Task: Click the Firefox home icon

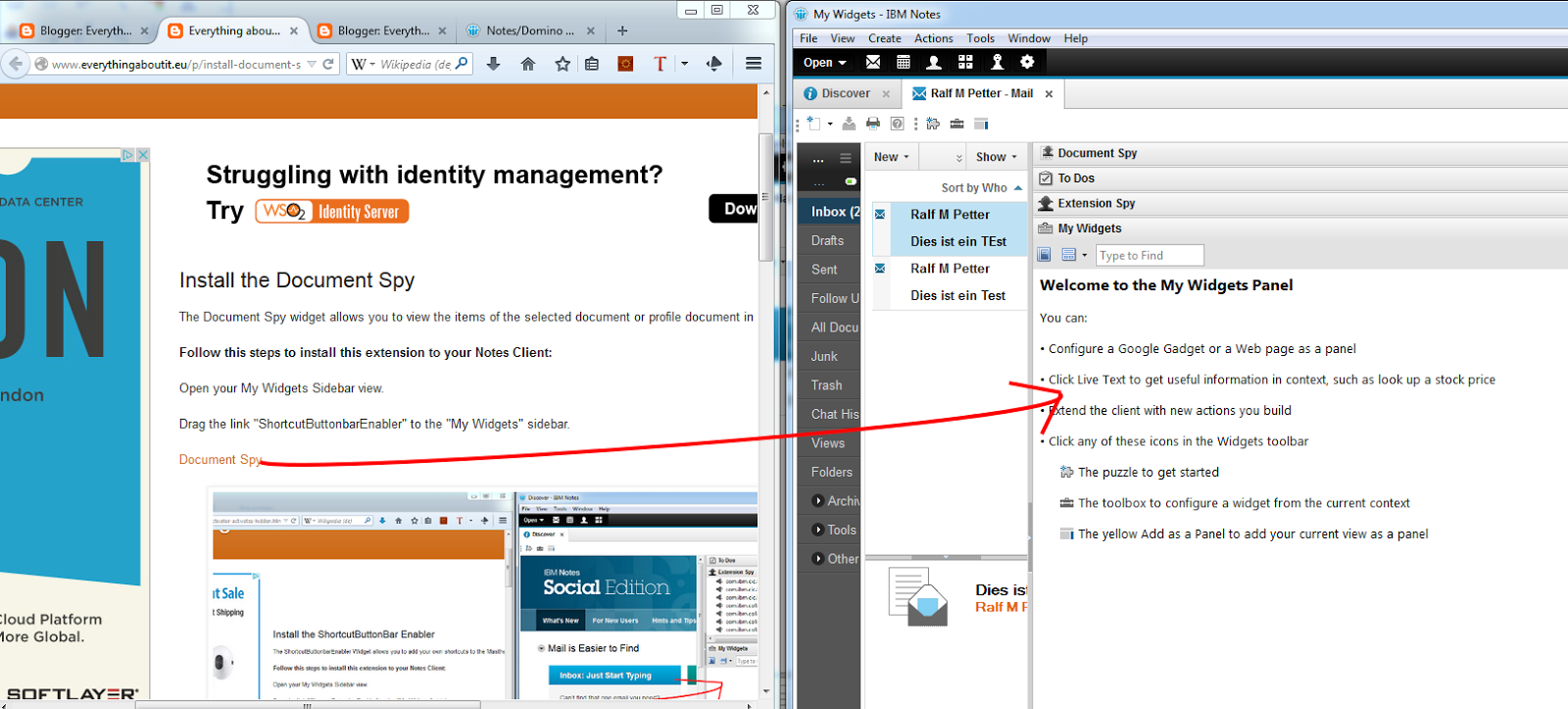Action: pos(528,64)
